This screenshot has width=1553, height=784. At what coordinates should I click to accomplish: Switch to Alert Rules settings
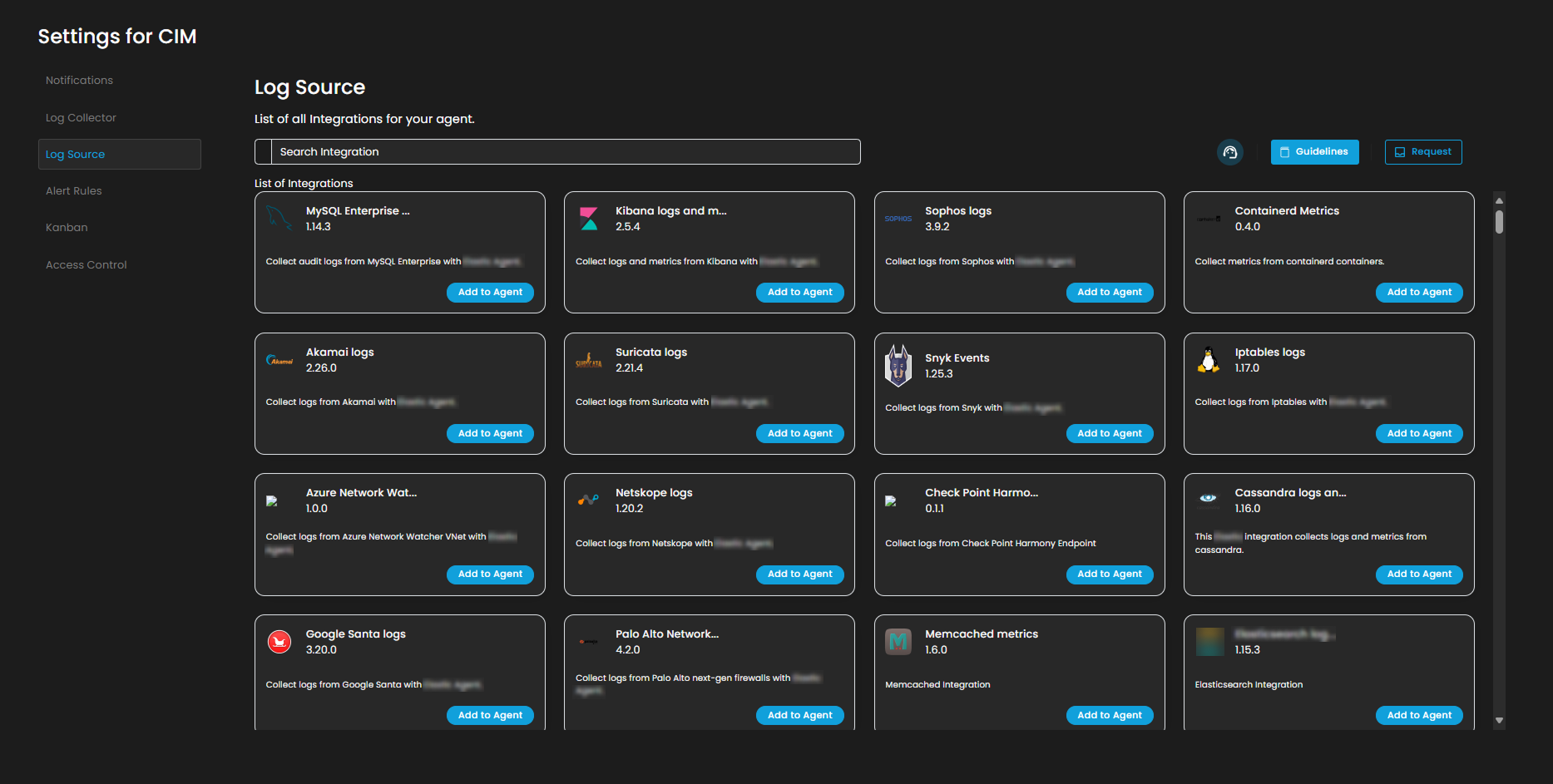click(74, 191)
